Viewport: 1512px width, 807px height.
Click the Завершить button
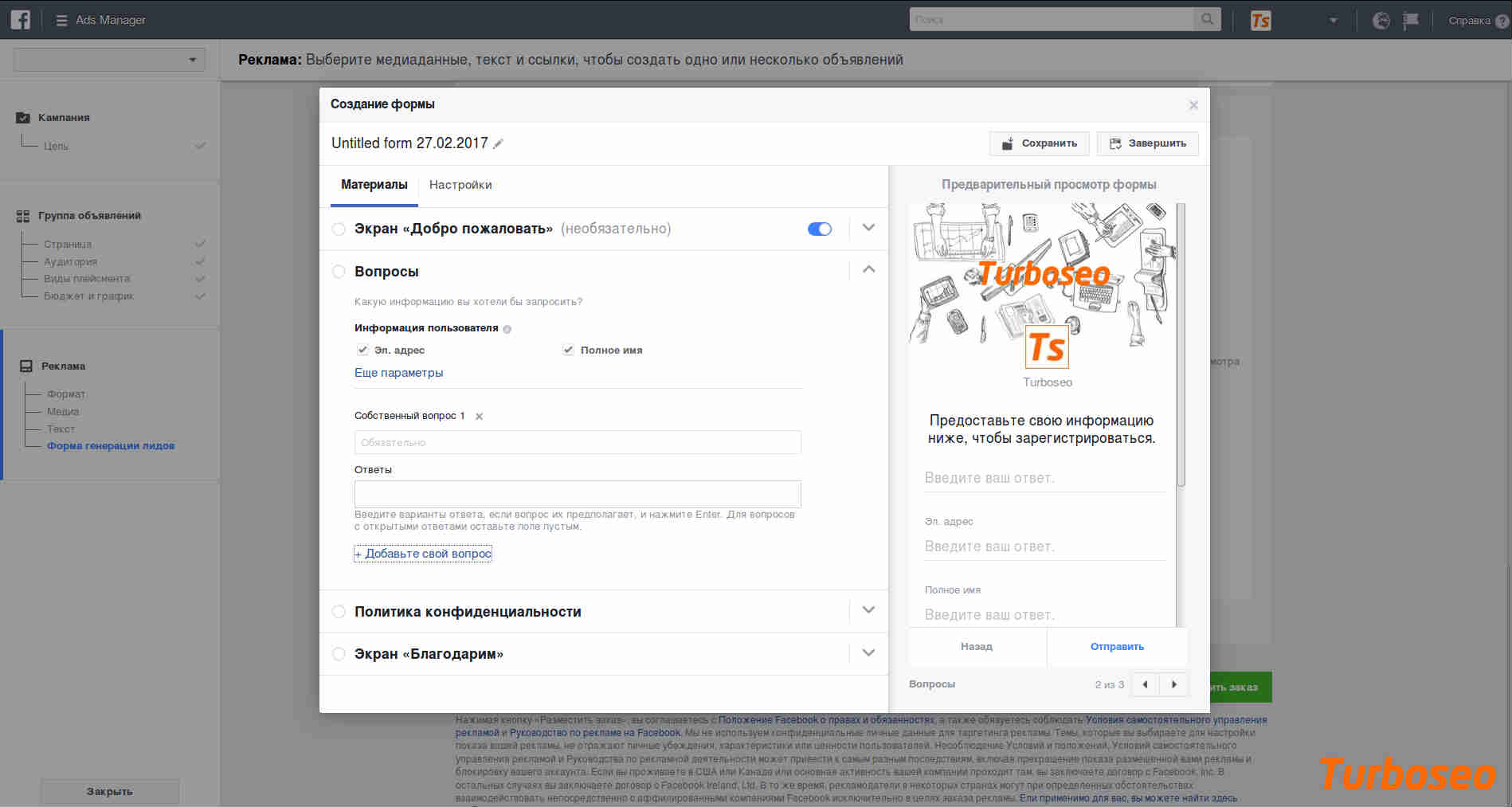point(1148,143)
